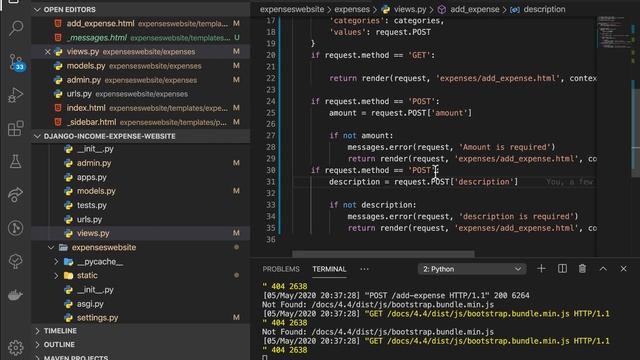Kill terminal with trash icon
This screenshot has width=640, height=360.
(x=582, y=269)
